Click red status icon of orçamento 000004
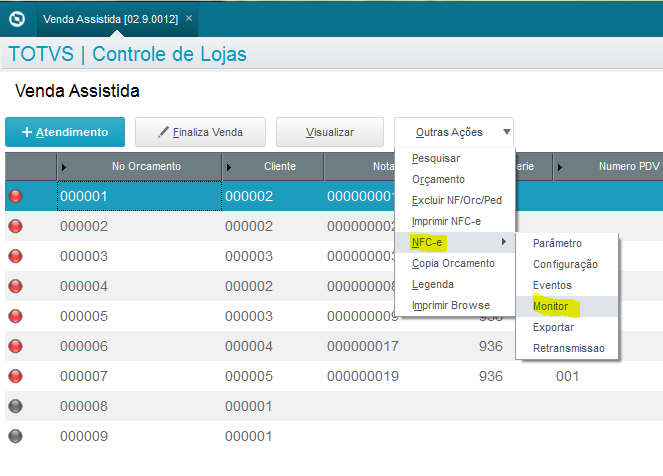 (16, 286)
